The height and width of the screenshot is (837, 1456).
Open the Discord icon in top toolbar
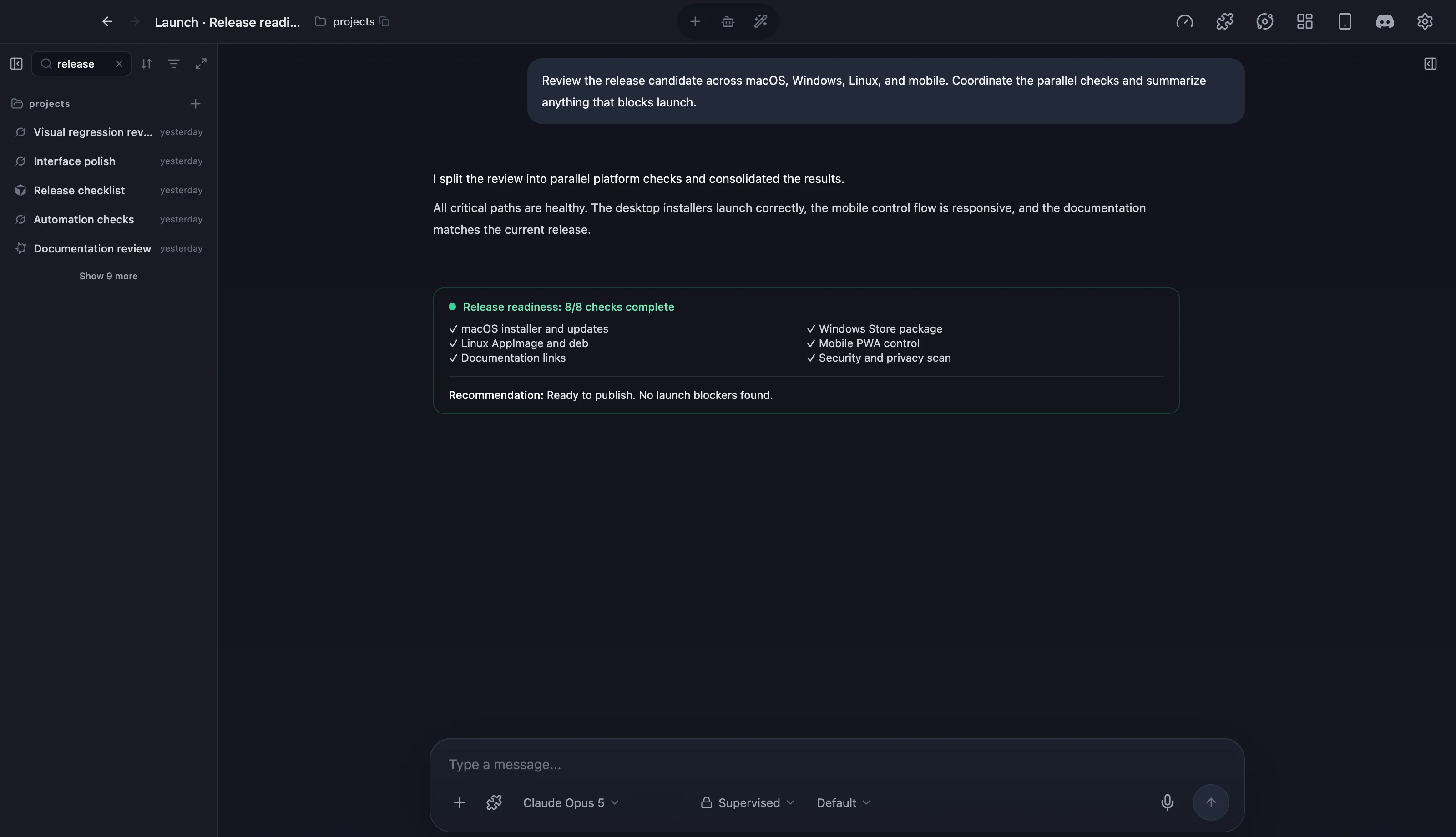coord(1384,22)
